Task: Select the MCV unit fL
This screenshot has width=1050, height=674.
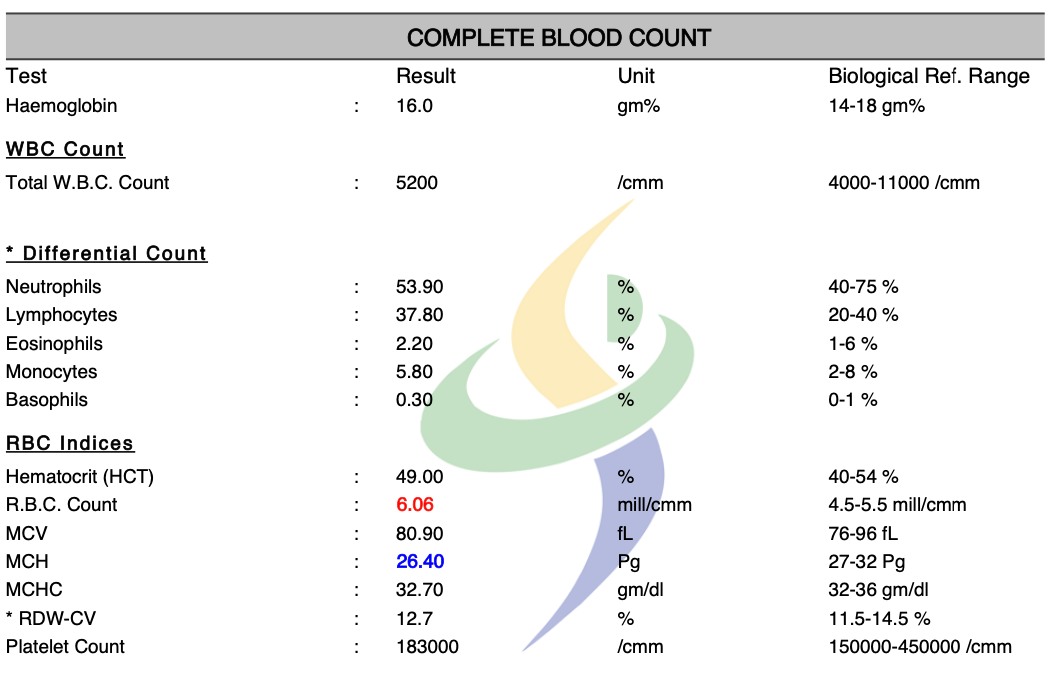Action: [626, 534]
